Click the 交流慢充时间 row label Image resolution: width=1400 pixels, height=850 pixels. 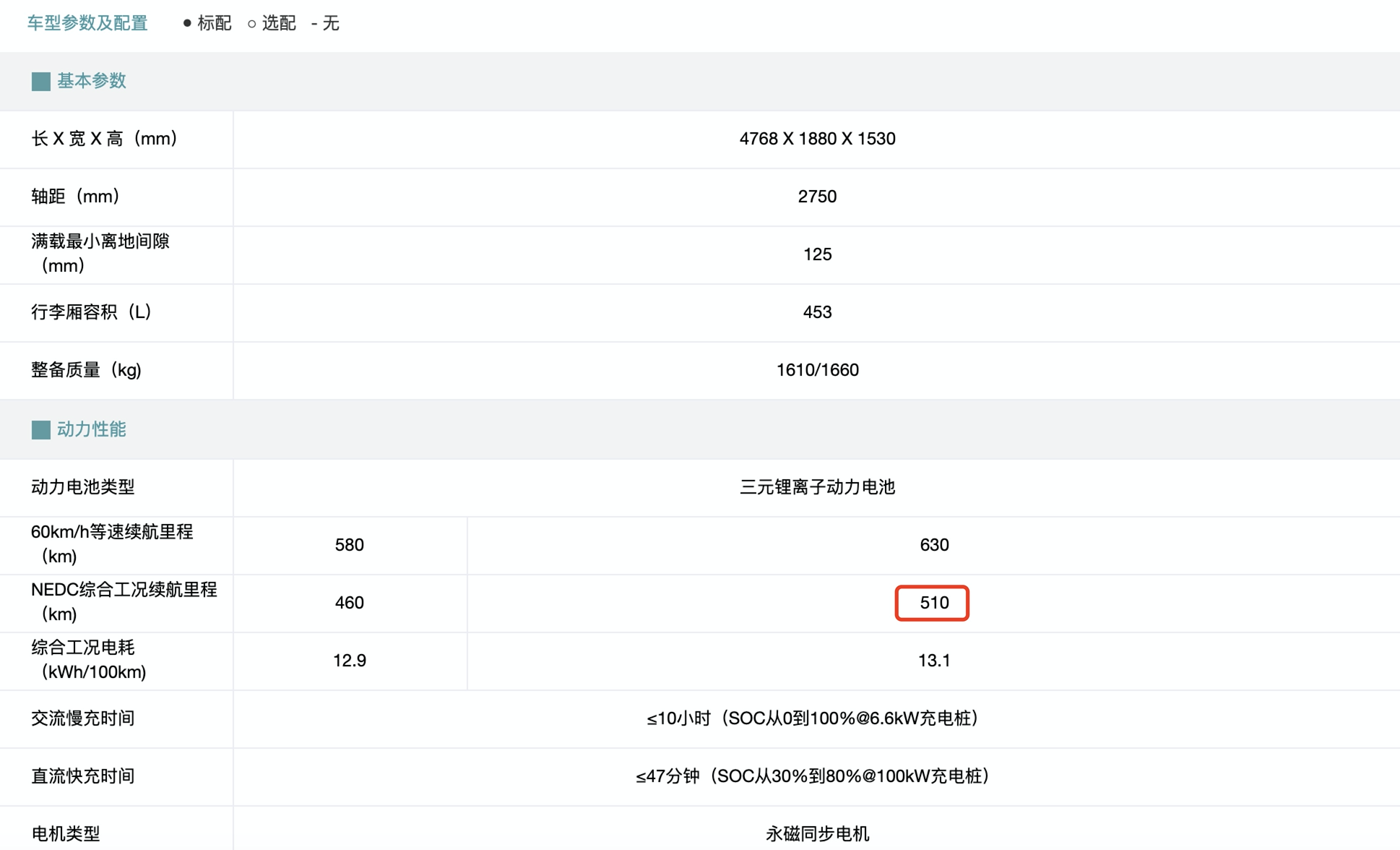click(83, 718)
